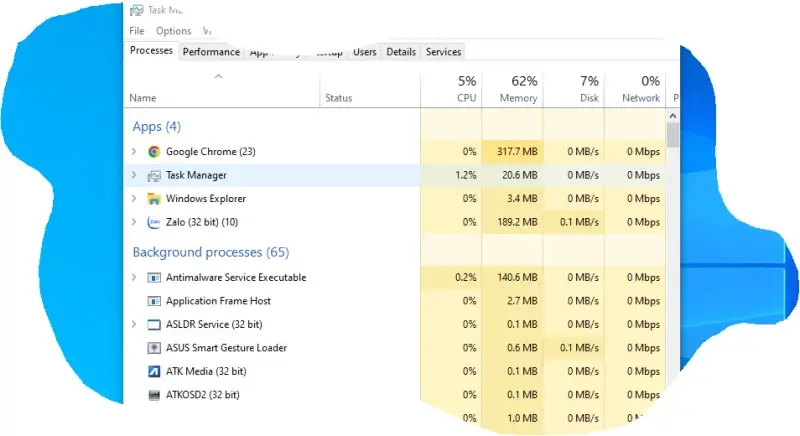Image resolution: width=800 pixels, height=436 pixels.
Task: Open the File menu
Action: (x=137, y=31)
